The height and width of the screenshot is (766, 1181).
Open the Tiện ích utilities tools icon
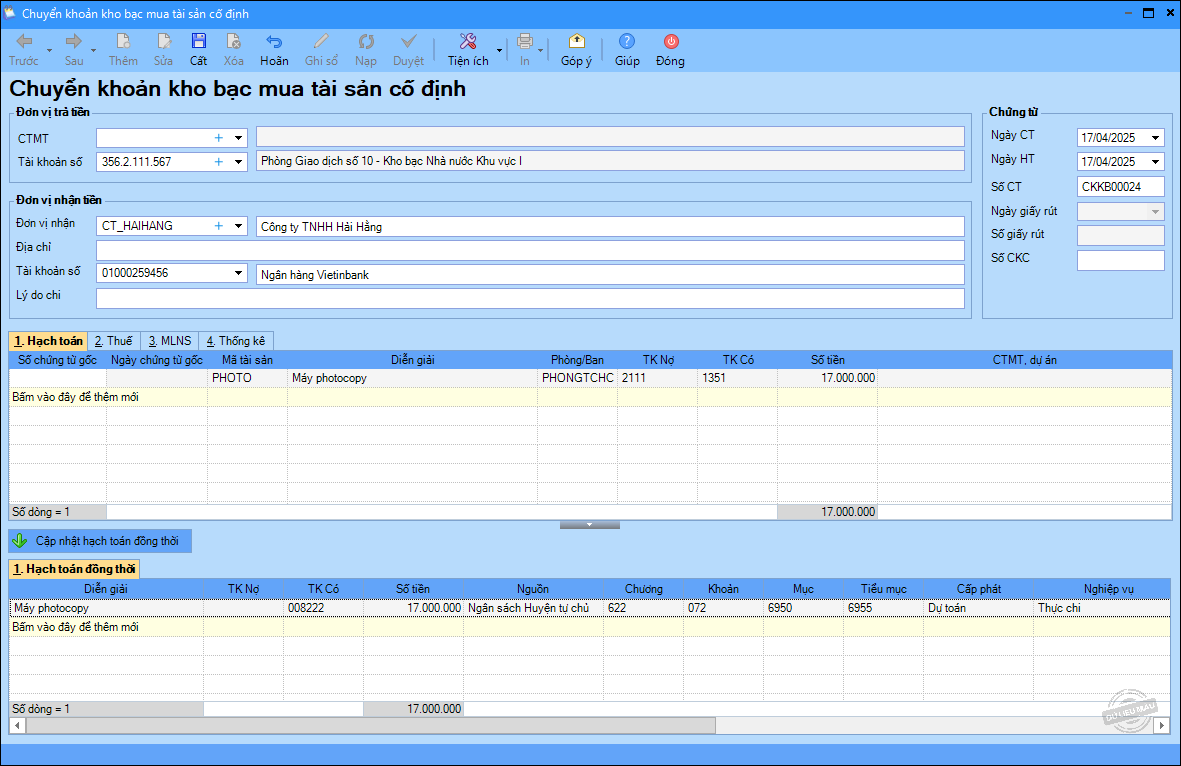point(468,50)
